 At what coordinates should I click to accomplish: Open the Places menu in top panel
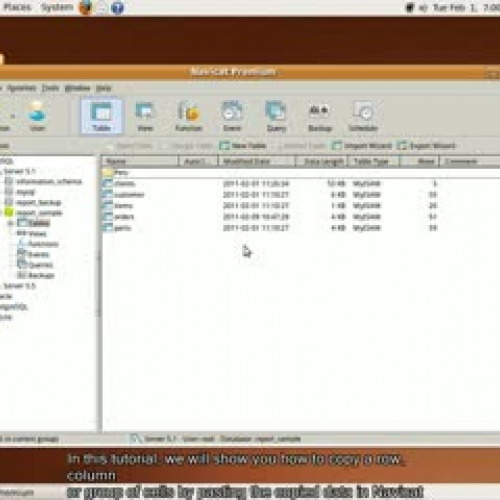[17, 7]
